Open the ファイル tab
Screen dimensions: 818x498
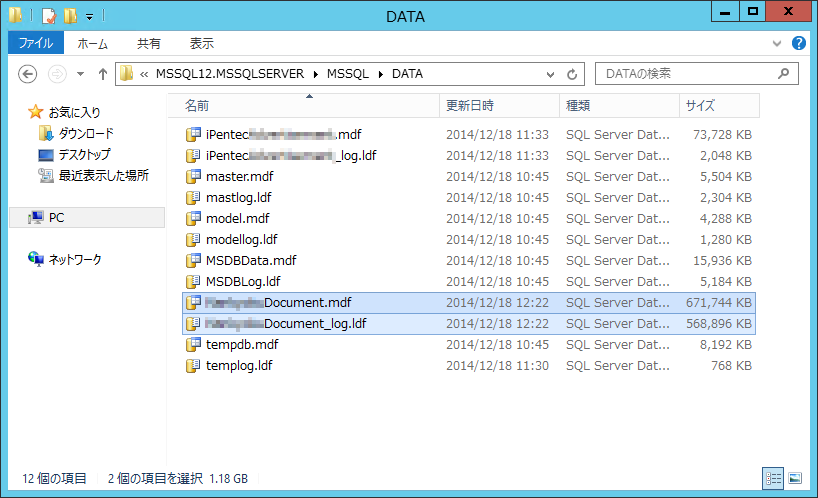pyautogui.click(x=36, y=43)
